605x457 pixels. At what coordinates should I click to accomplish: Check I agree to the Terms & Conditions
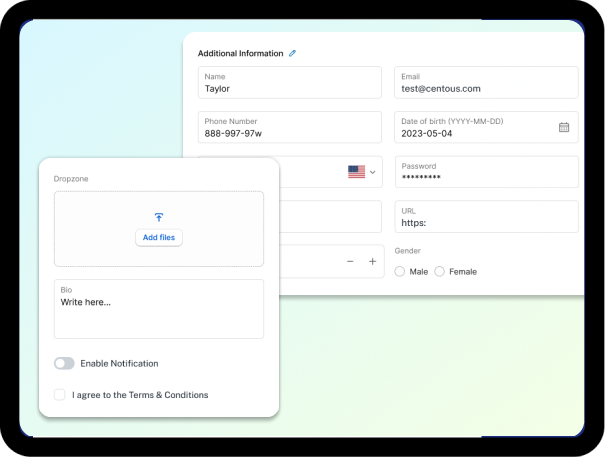click(59, 394)
